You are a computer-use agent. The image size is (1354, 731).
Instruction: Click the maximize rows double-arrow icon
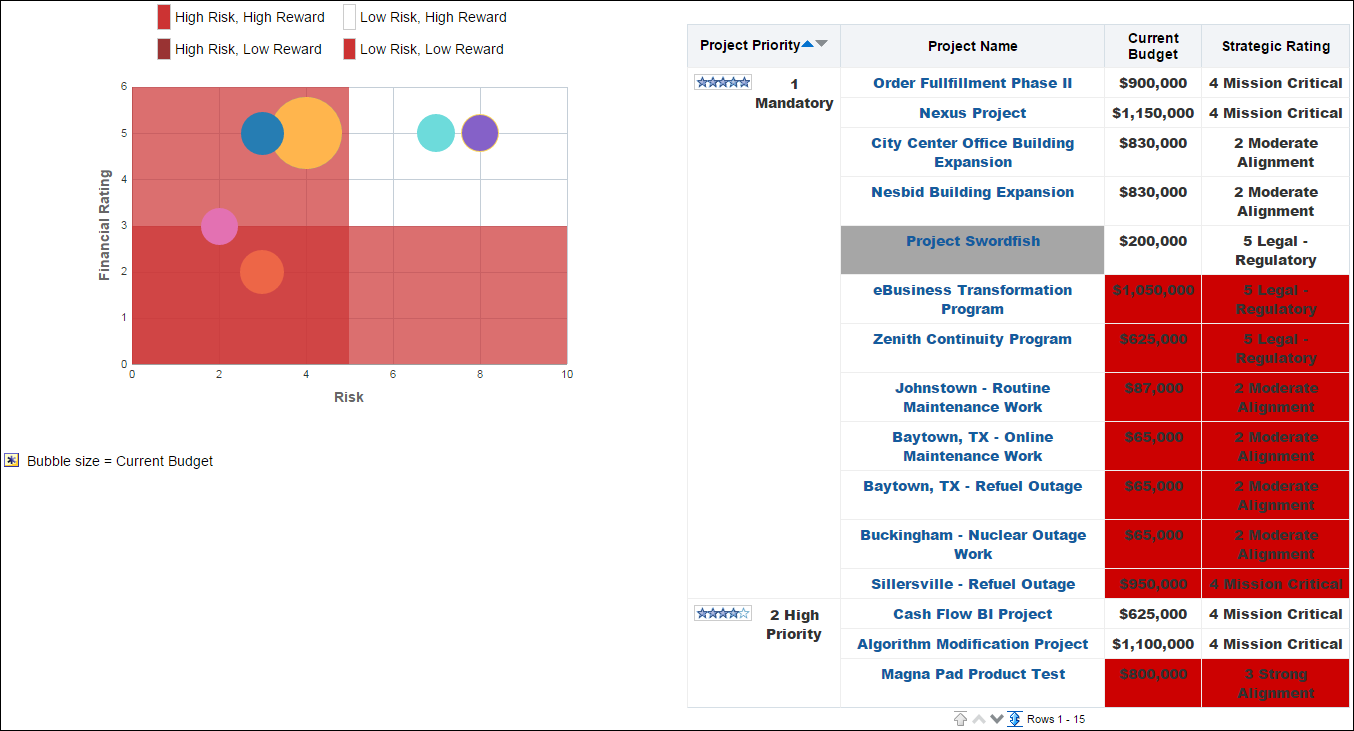click(x=1015, y=718)
